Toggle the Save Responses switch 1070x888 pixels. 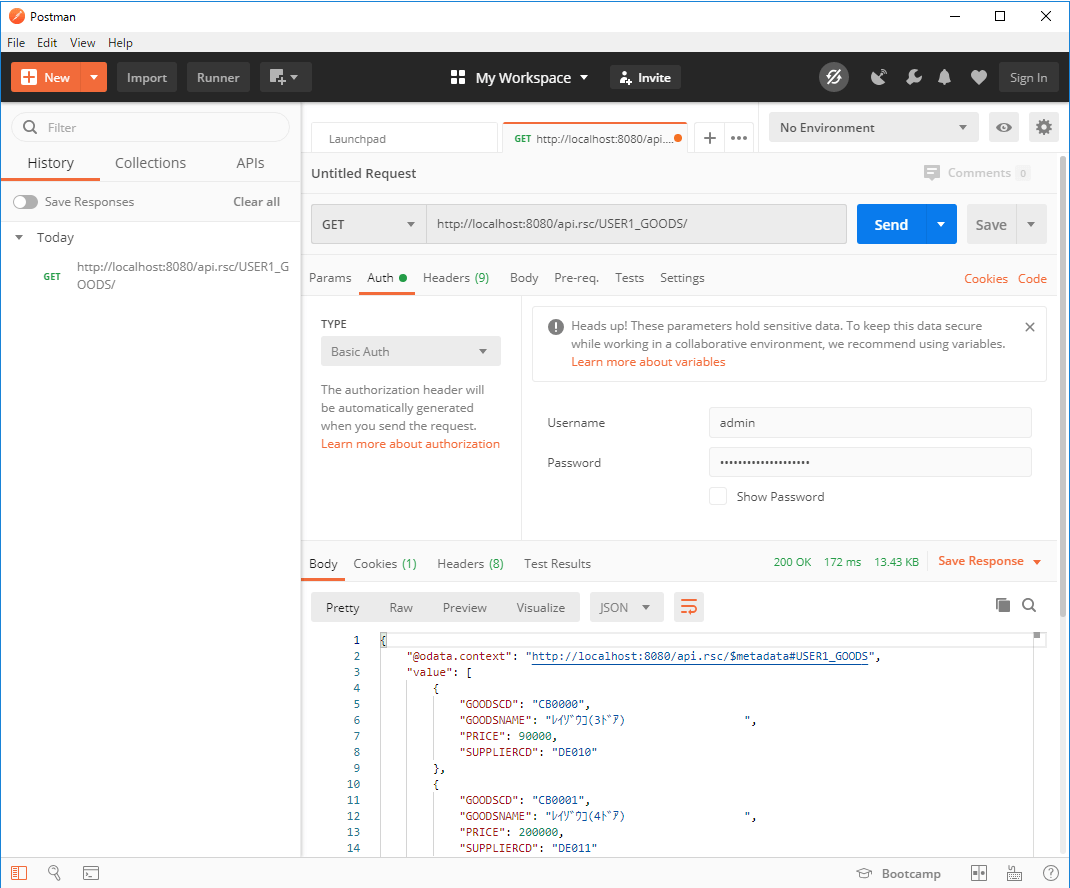click(x=25, y=201)
